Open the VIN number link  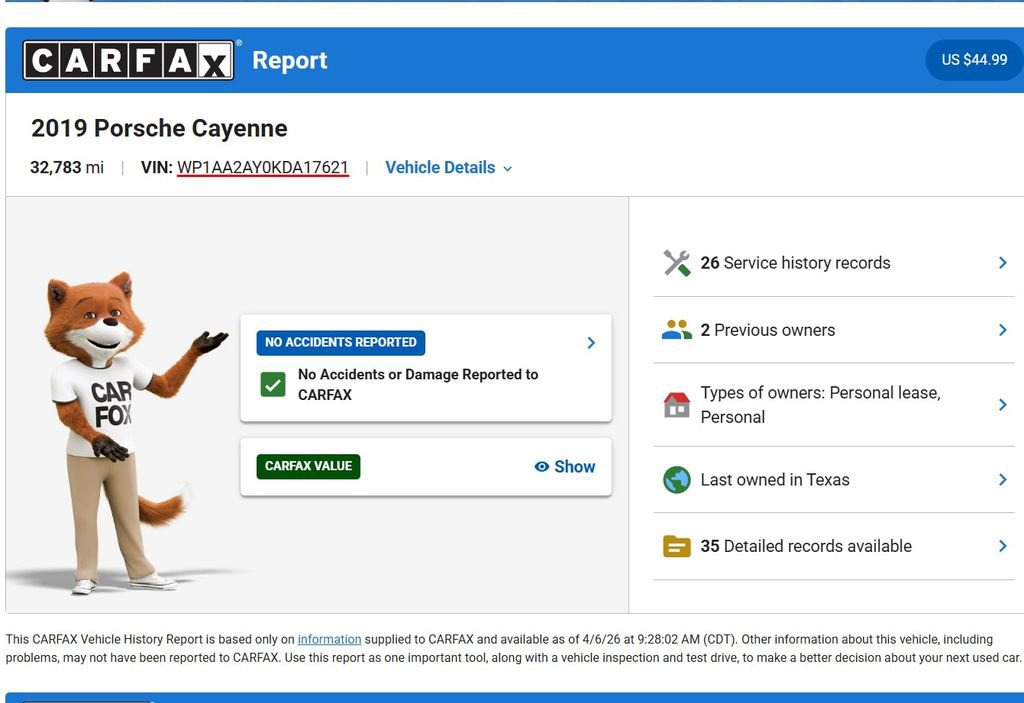coord(262,167)
